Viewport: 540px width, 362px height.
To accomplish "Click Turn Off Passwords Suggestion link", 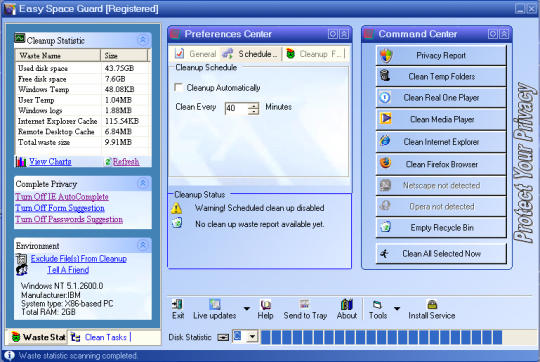I will pyautogui.click(x=69, y=219).
